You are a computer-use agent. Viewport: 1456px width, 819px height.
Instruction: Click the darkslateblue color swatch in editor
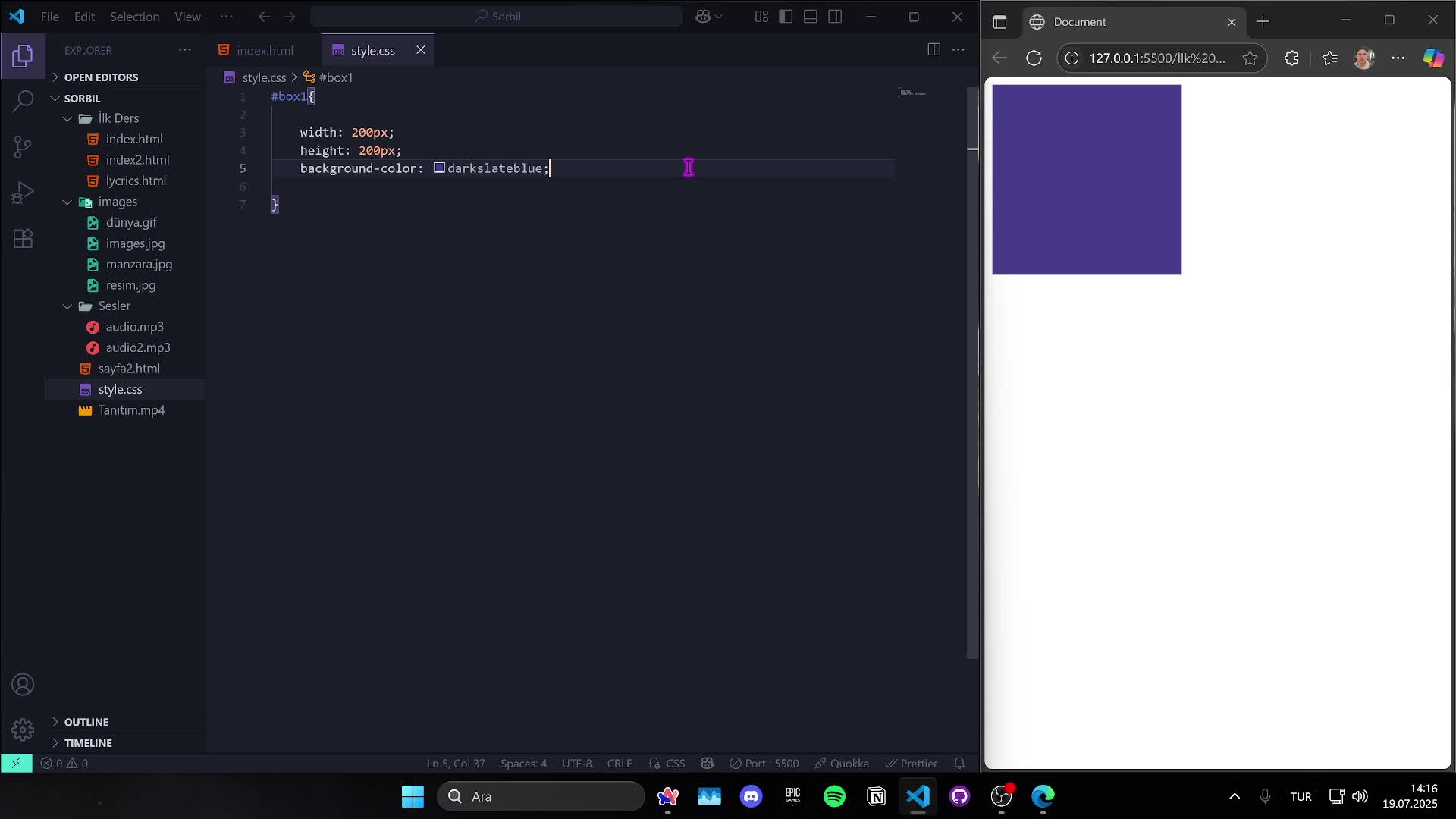coord(439,168)
